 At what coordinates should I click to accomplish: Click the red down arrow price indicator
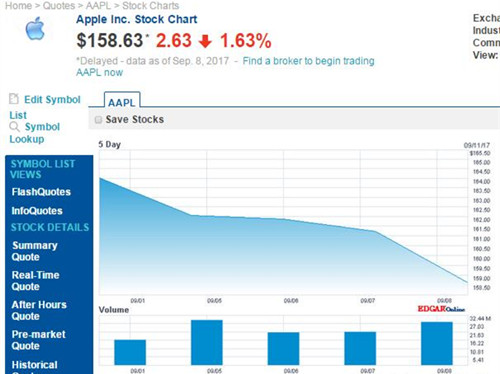coord(205,41)
